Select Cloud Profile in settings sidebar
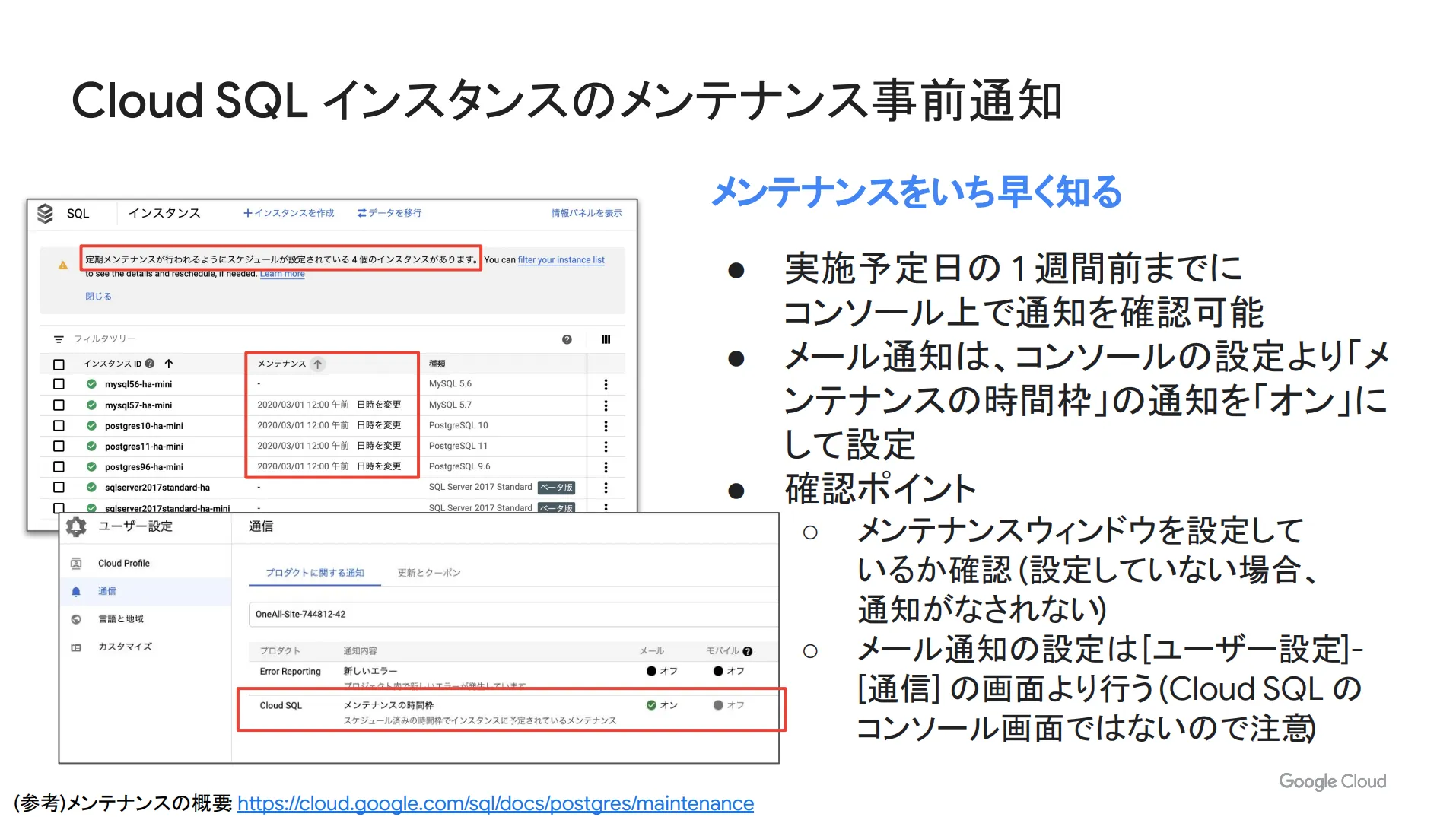The image size is (1456, 817). pos(145,564)
